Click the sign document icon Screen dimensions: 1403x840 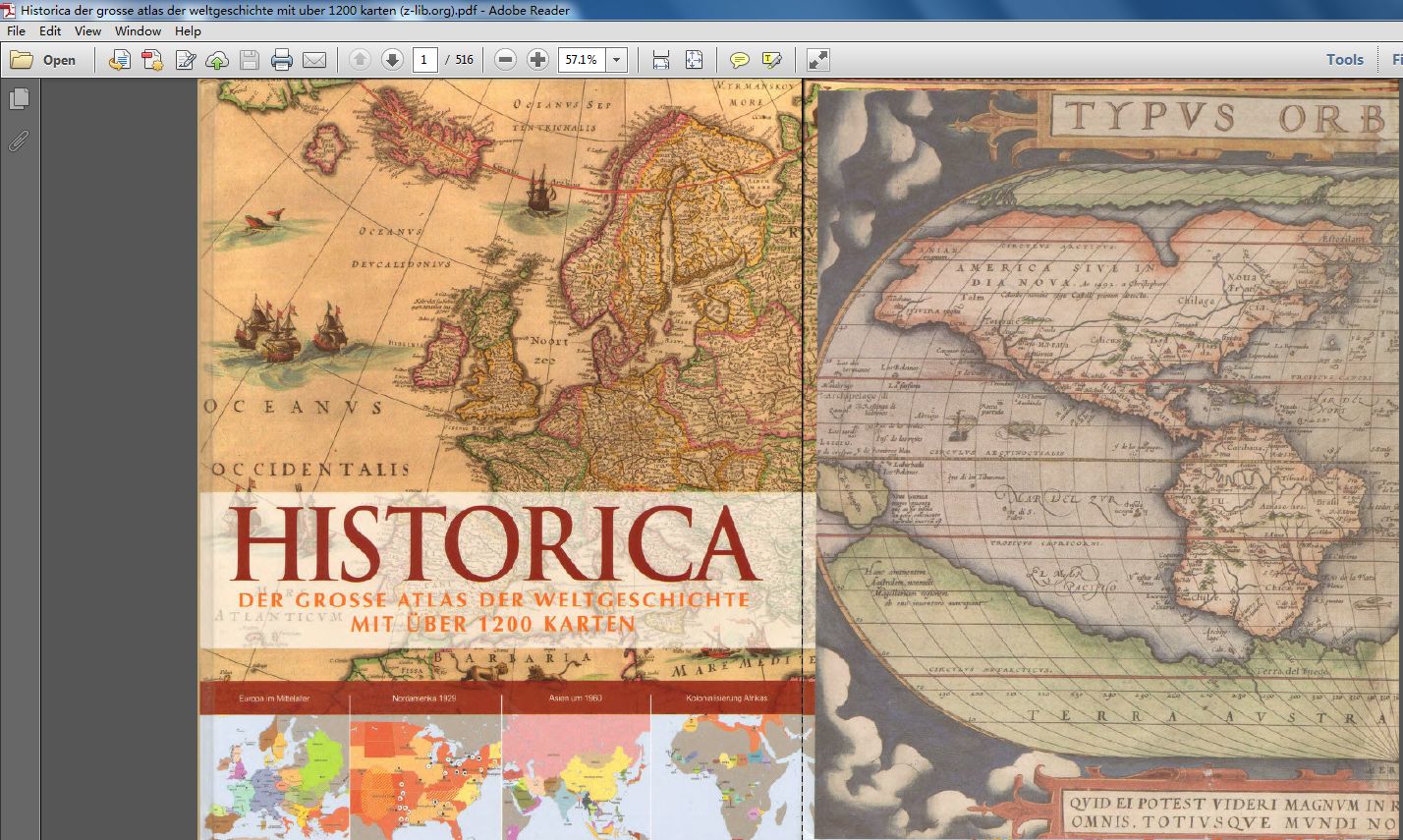point(185,60)
